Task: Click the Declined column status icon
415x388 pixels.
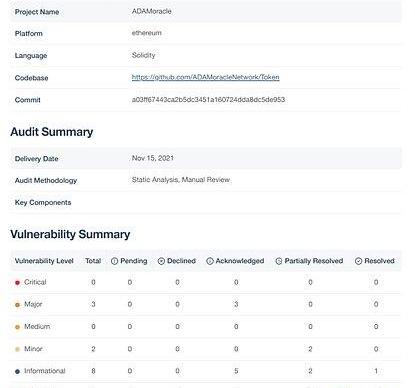Action: tap(161, 261)
